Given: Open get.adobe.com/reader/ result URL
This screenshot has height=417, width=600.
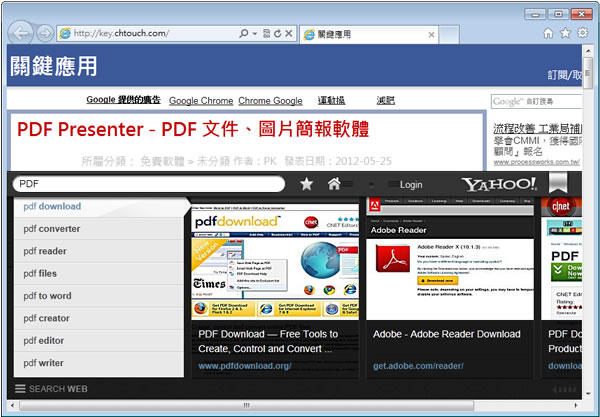Looking at the screenshot, I should (x=418, y=366).
